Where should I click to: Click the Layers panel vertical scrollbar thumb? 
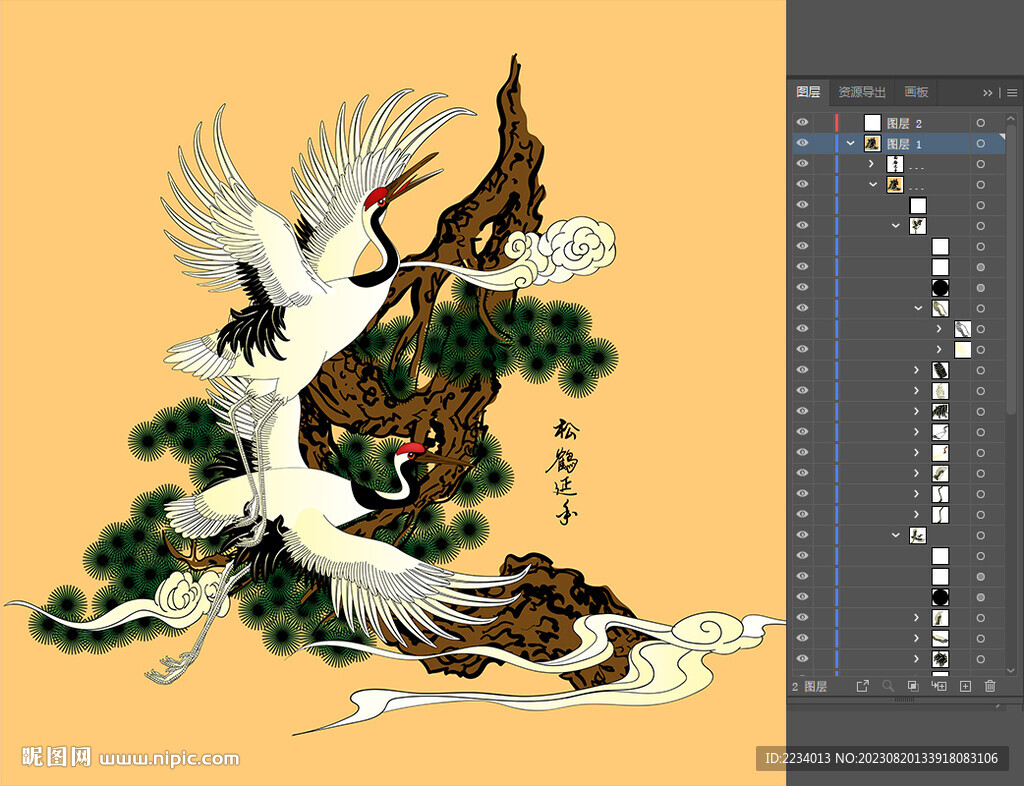point(1012,269)
